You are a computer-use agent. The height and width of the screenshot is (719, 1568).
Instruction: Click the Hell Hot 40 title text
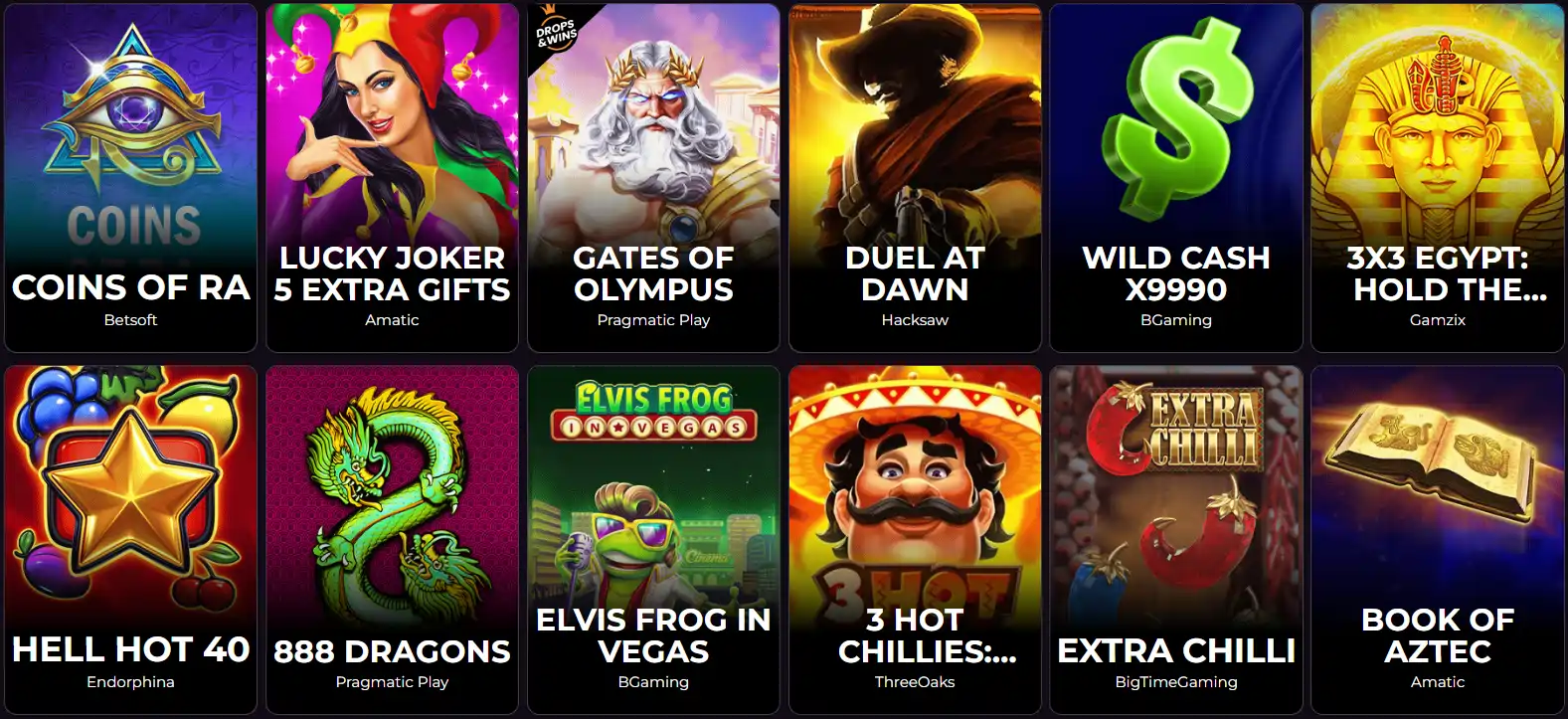click(130, 649)
